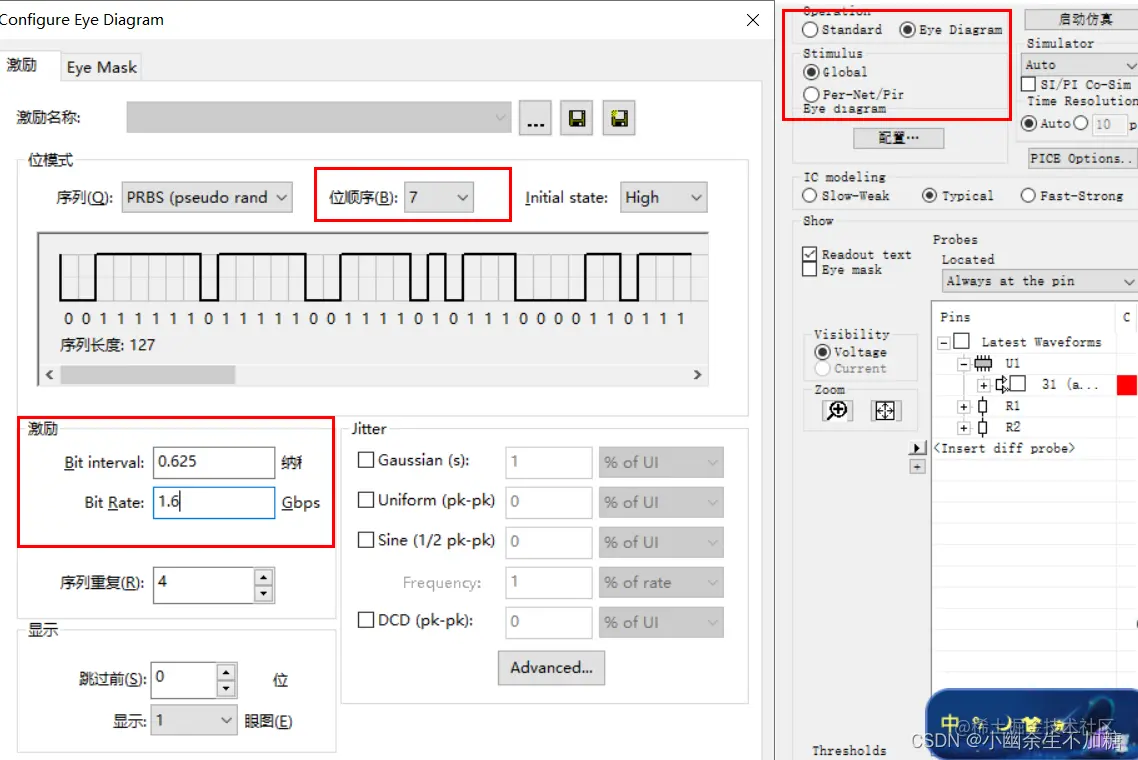Open the 显示 eye diagram count dropdown
1138x760 pixels.
point(194,721)
